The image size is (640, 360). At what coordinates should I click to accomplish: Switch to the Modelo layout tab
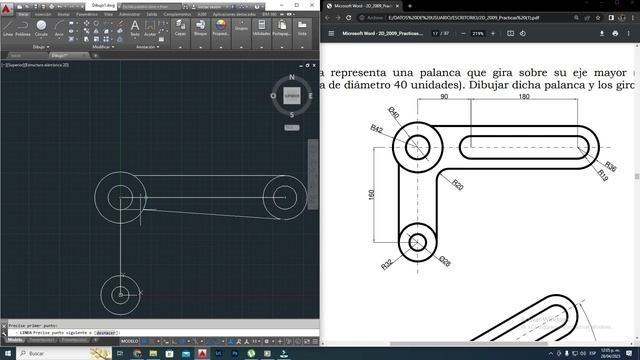point(15,340)
